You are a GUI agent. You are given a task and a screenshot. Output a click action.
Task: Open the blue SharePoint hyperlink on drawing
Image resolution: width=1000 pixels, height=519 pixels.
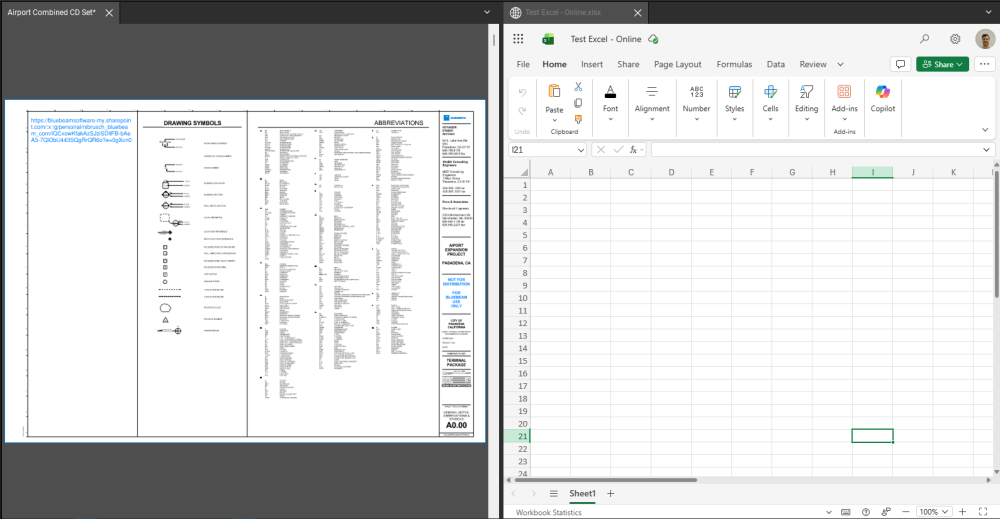point(81,130)
